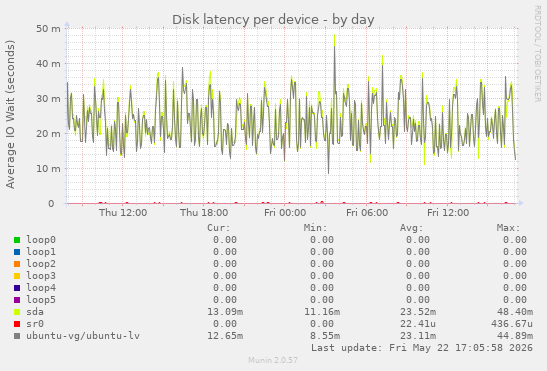The width and height of the screenshot is (547, 371).
Task: Click the 40 m y-axis label
Action: pos(48,64)
